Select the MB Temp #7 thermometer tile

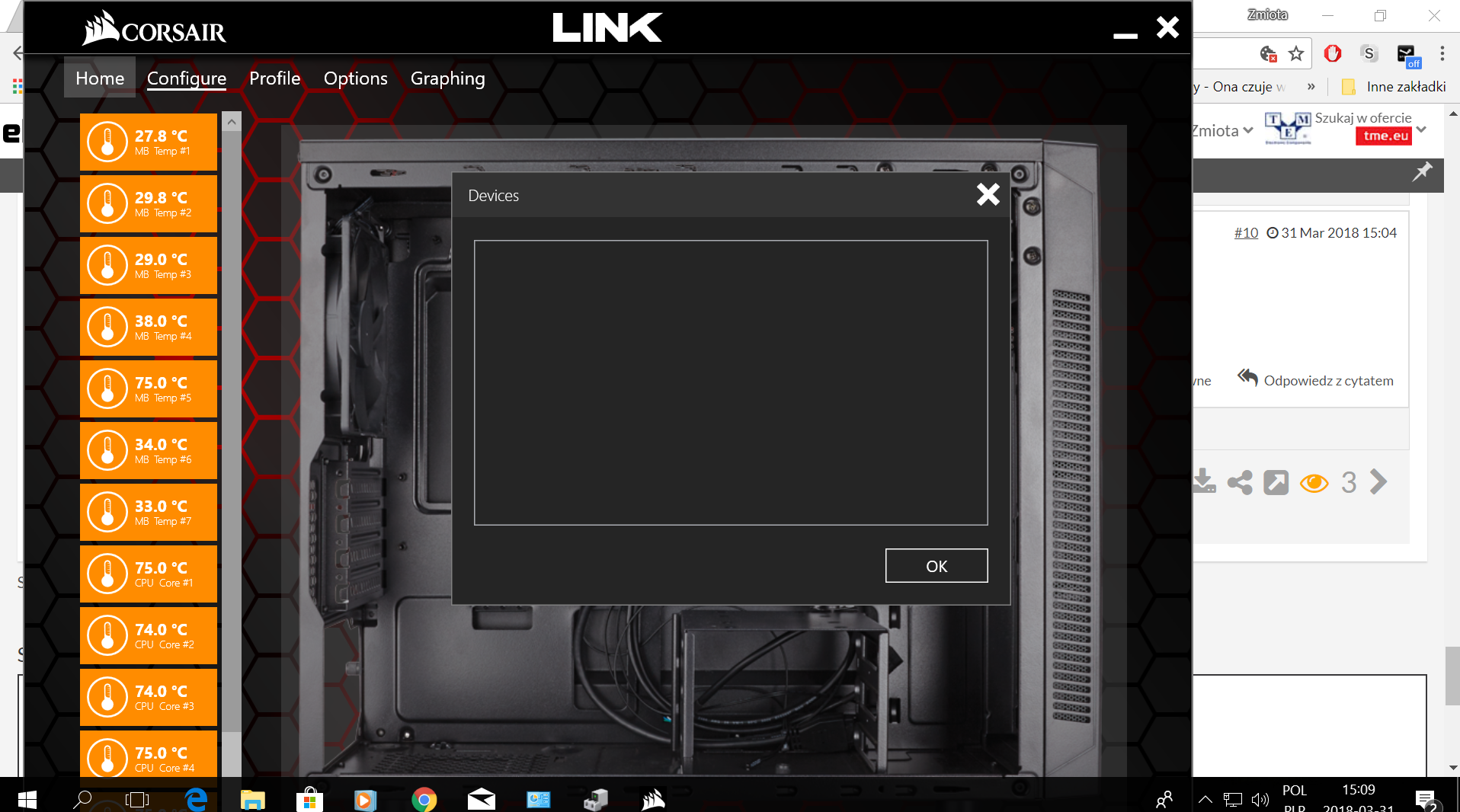pos(149,512)
